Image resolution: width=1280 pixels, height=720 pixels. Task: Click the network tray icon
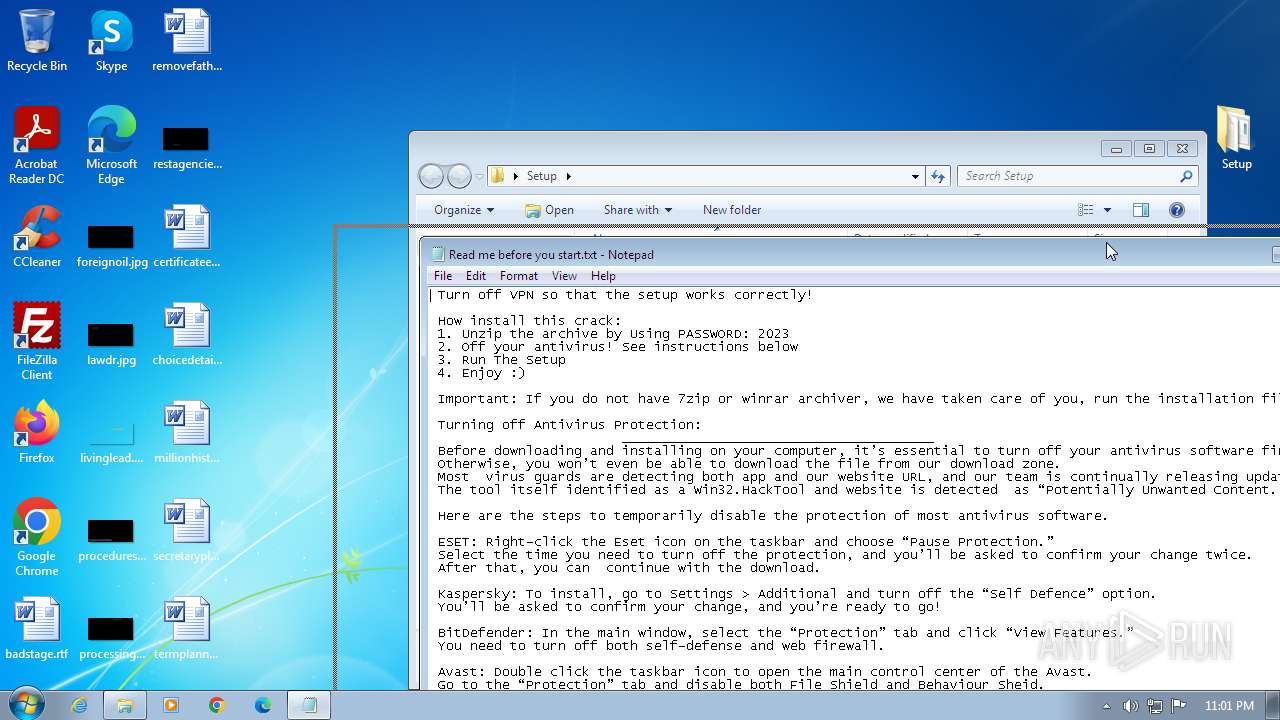pos(1155,706)
